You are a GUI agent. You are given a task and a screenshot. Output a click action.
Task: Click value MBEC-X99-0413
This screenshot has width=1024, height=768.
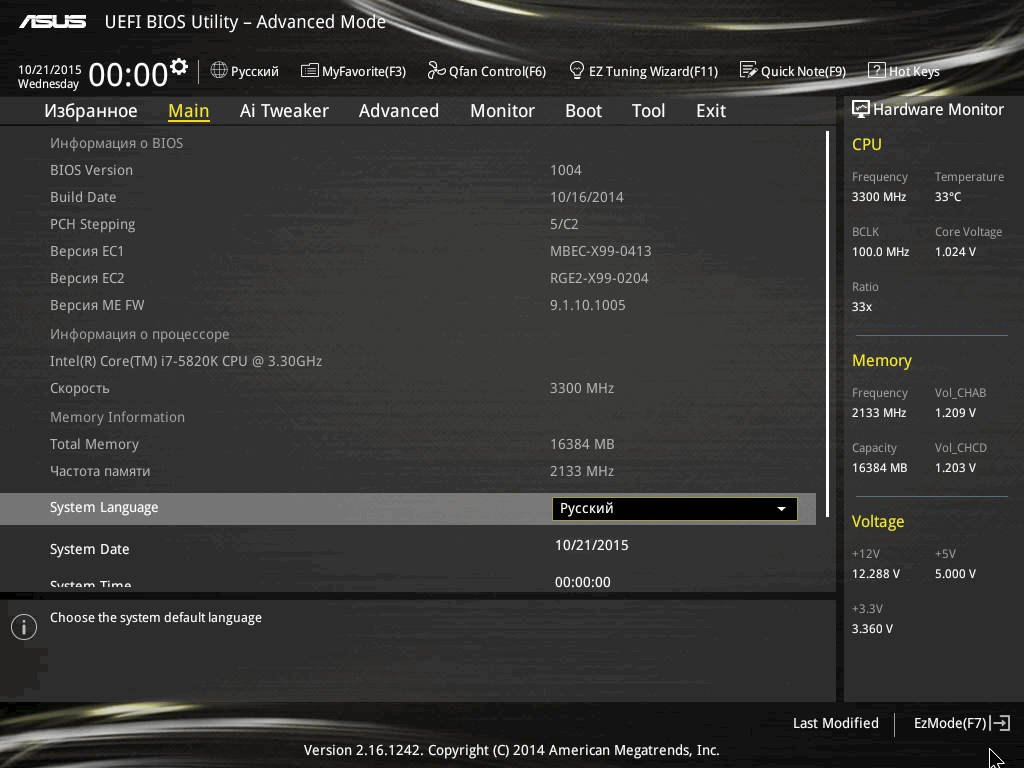point(601,251)
